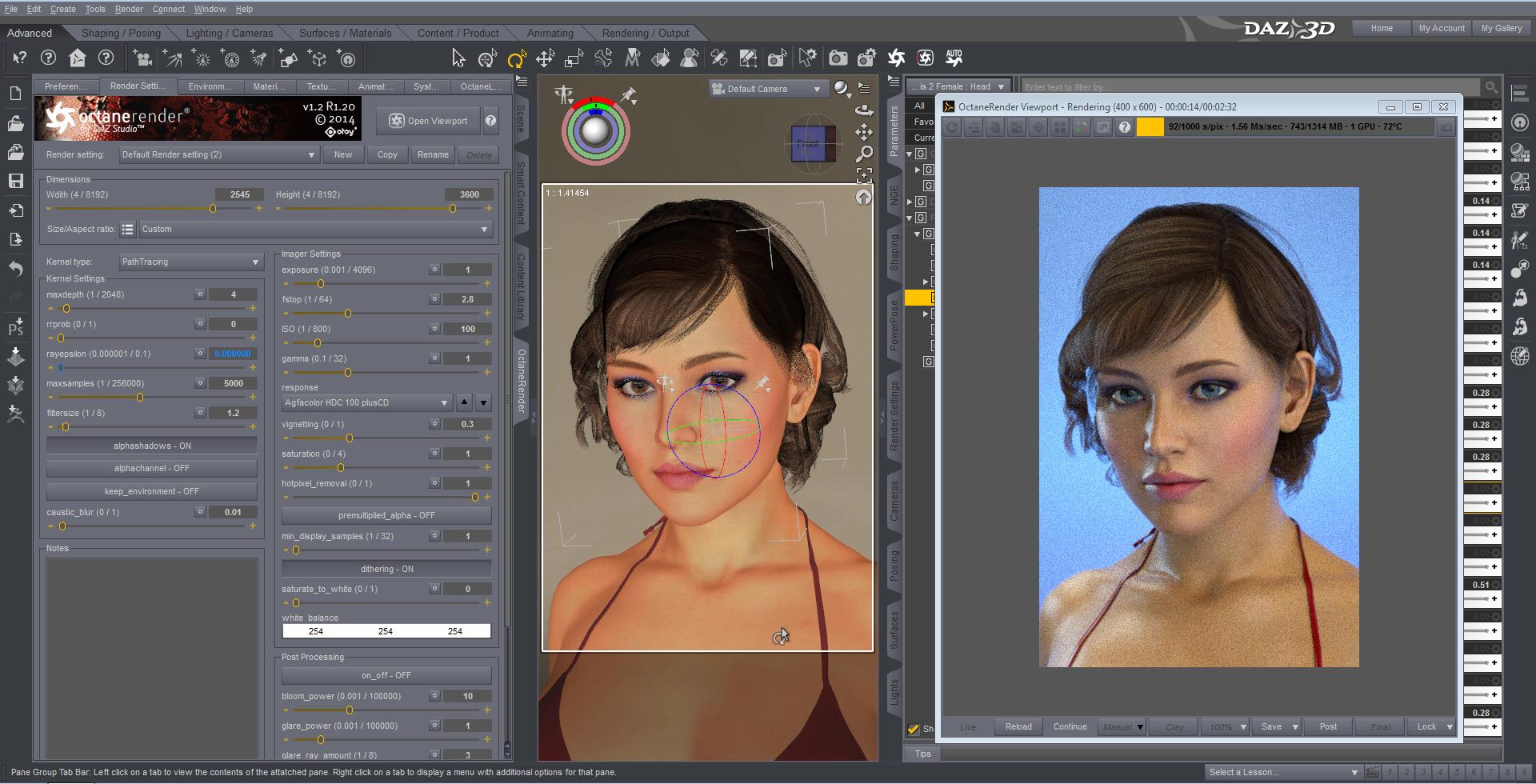Screen dimensions: 1536x784
Task: Click the maxsamples slider handle
Action: 140,398
